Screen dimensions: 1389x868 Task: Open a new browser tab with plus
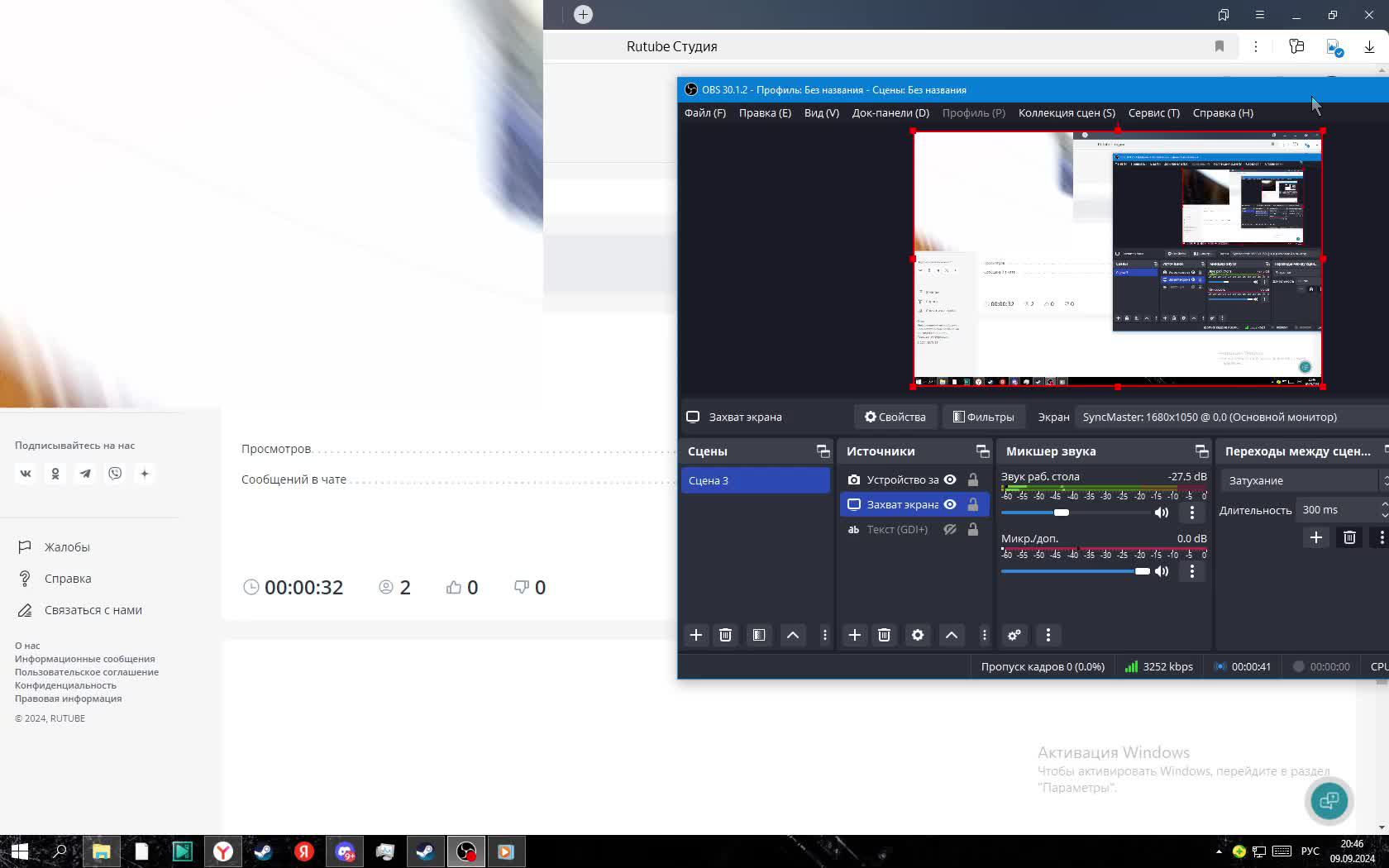click(x=583, y=14)
